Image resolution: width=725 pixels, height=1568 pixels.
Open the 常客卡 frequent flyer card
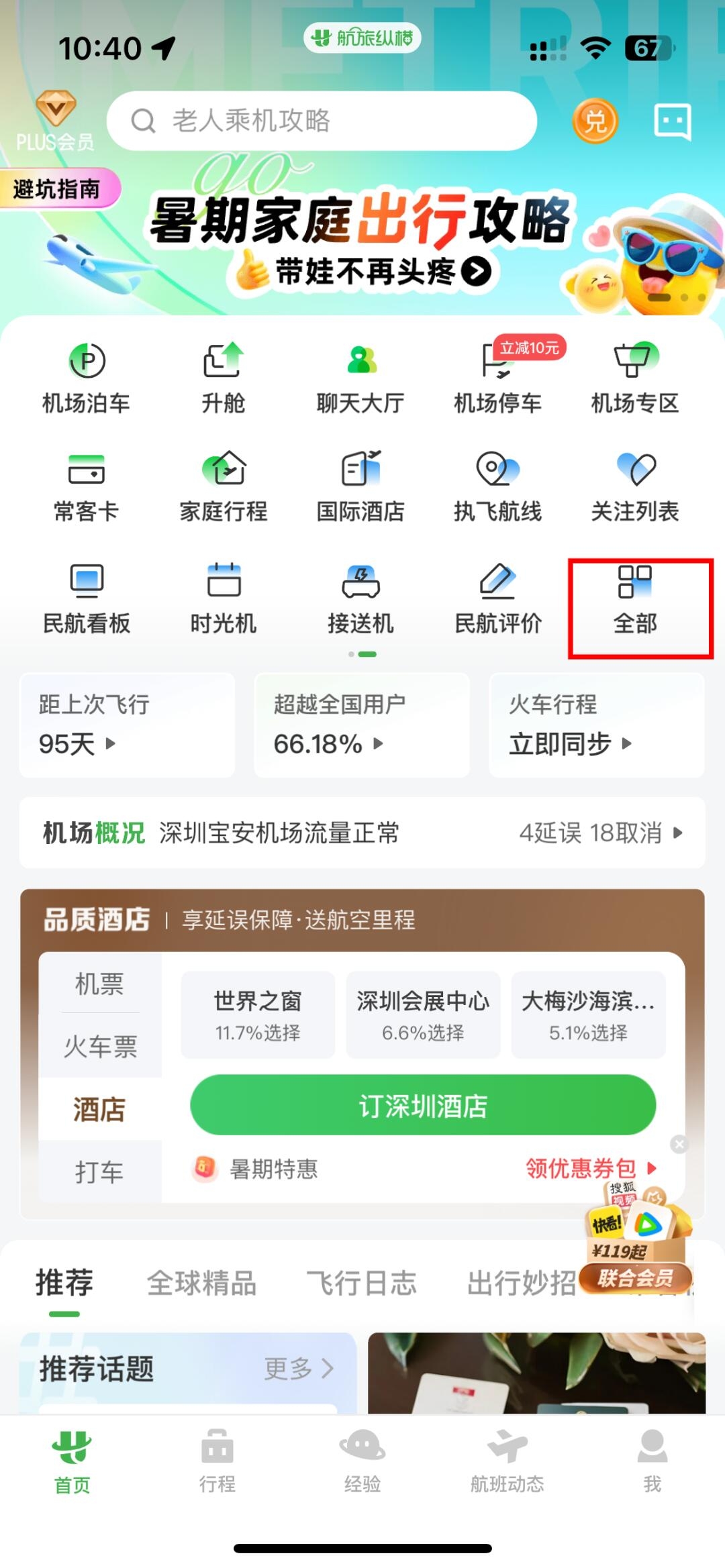[x=87, y=486]
